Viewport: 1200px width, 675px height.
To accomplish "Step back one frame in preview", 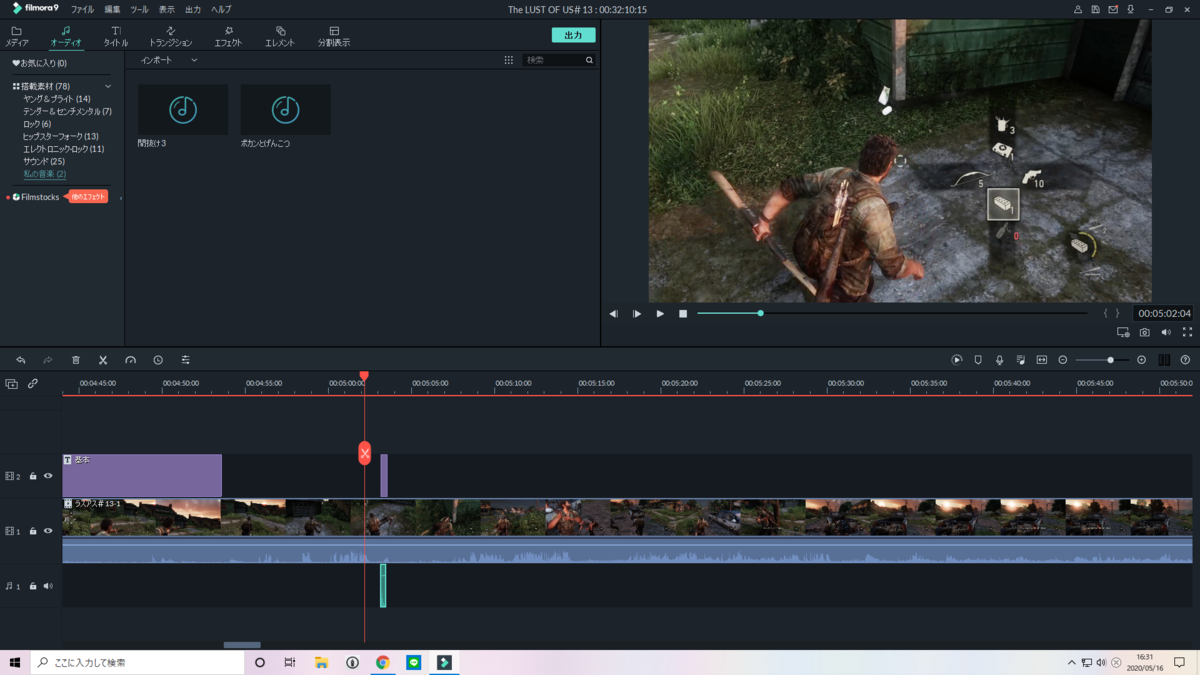I will pos(614,314).
